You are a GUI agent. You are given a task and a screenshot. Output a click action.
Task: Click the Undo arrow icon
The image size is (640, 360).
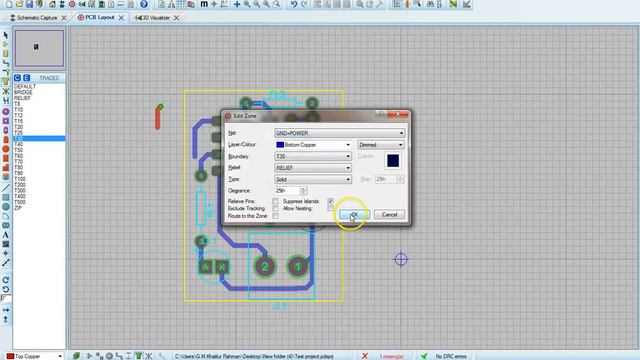[294, 4]
